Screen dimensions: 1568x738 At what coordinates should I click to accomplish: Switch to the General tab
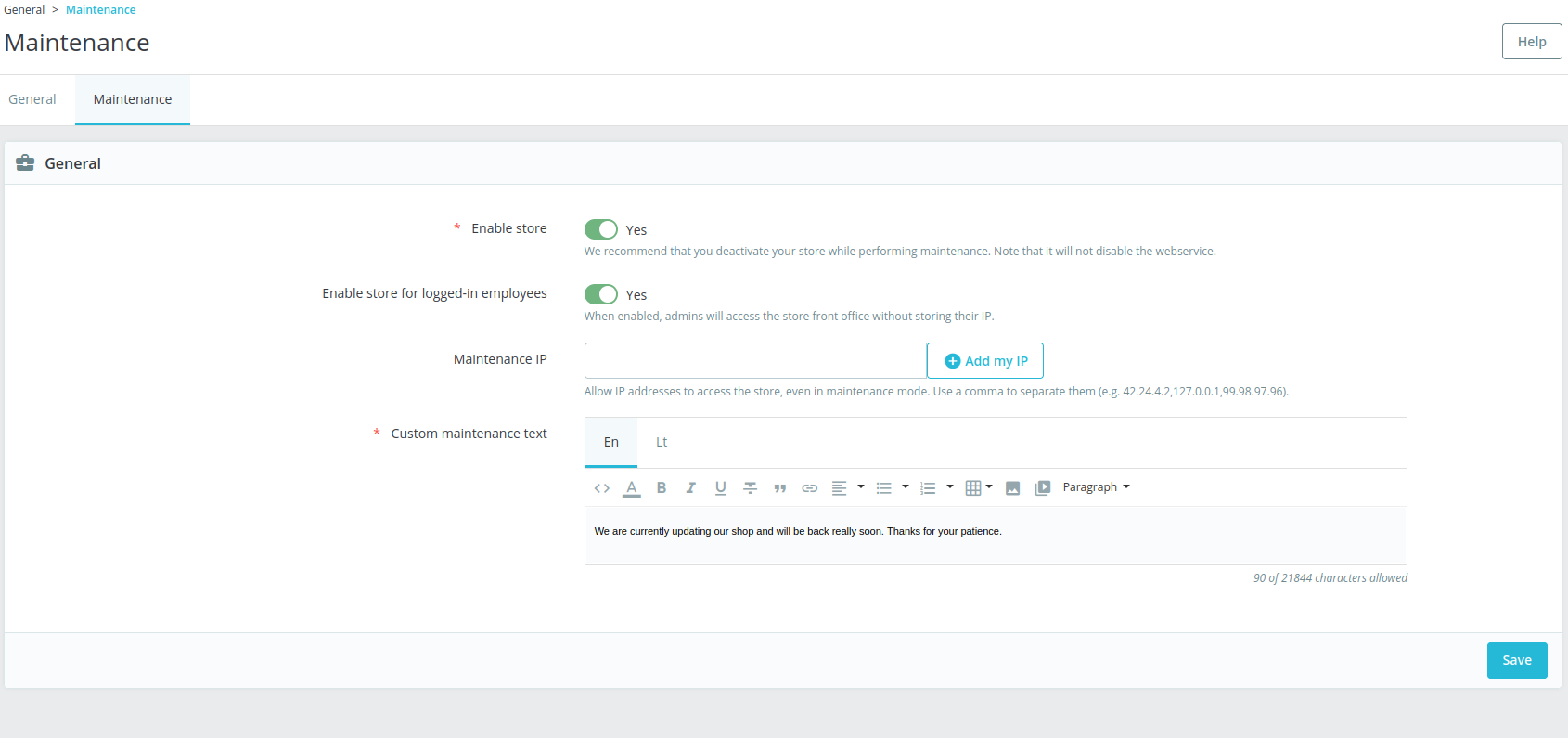point(32,99)
